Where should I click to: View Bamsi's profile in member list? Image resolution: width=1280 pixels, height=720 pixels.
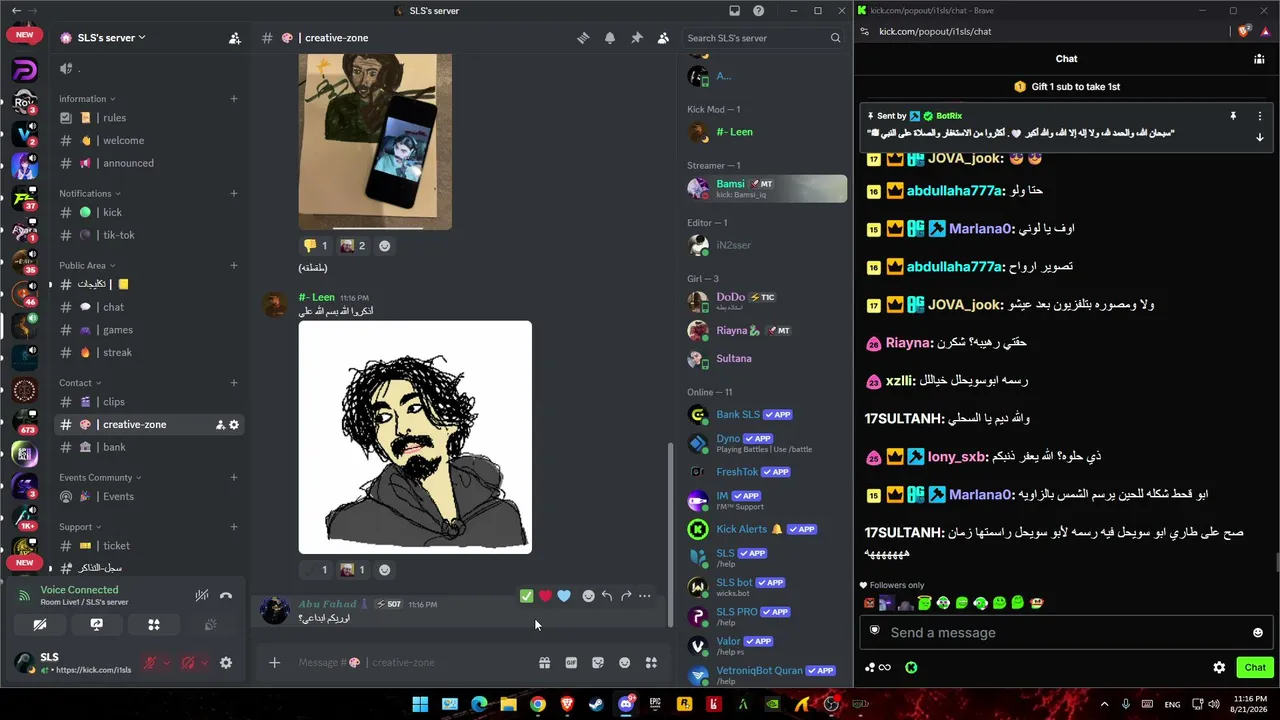tap(766, 188)
